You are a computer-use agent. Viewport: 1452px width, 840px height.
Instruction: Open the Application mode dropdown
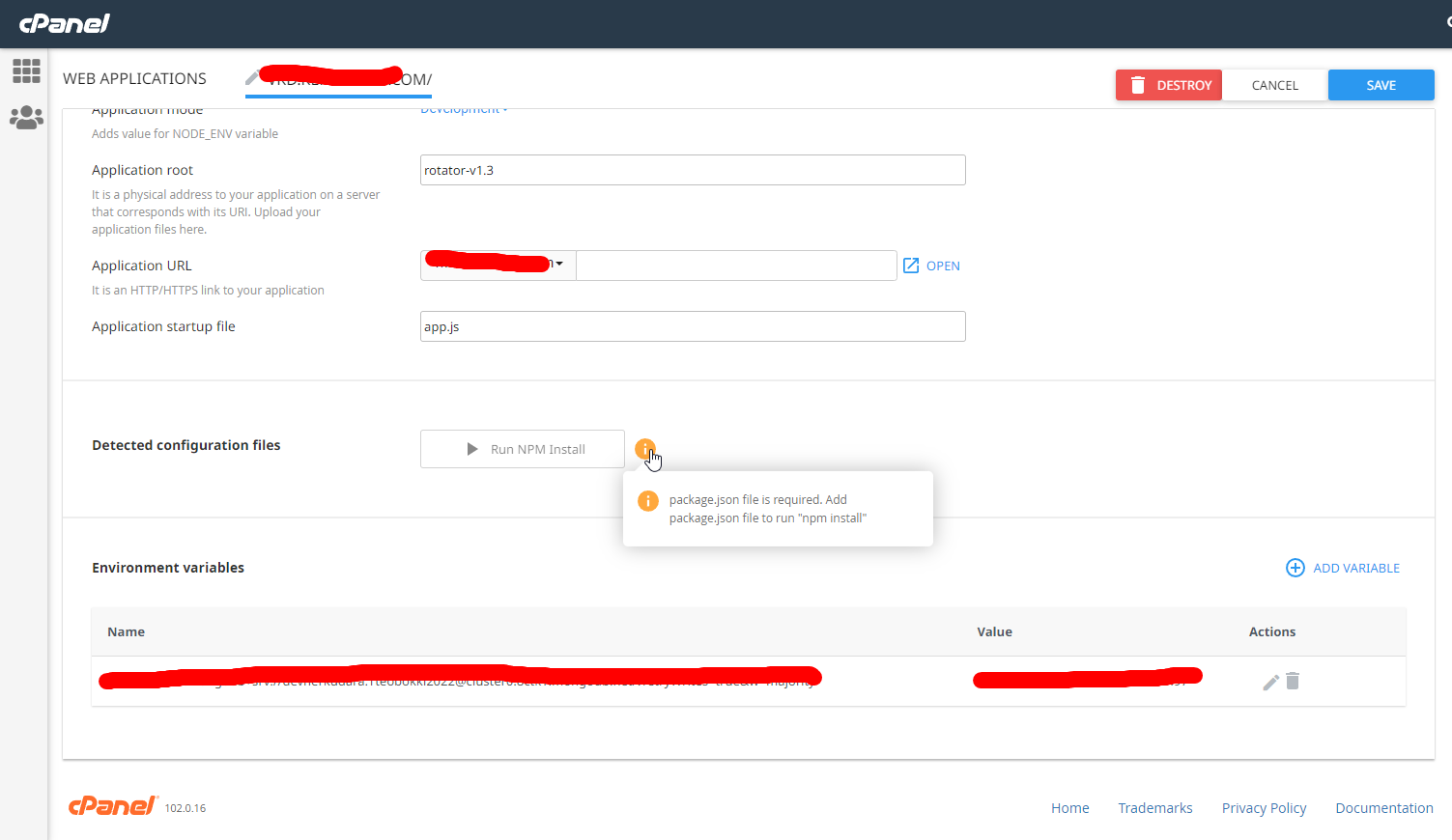464,110
